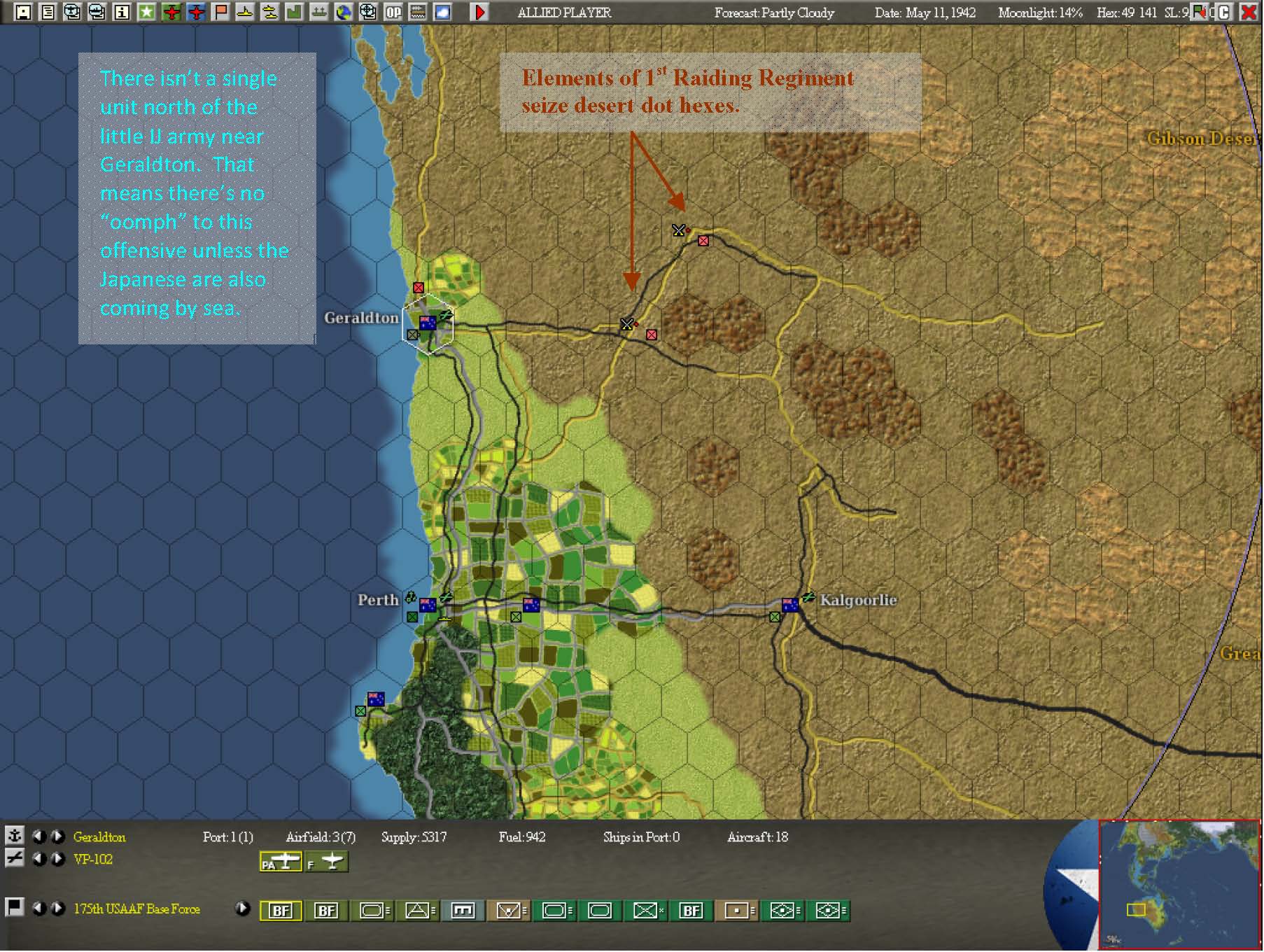1264x952 pixels.
Task: Open the document list icon in the toolbar
Action: (48, 12)
